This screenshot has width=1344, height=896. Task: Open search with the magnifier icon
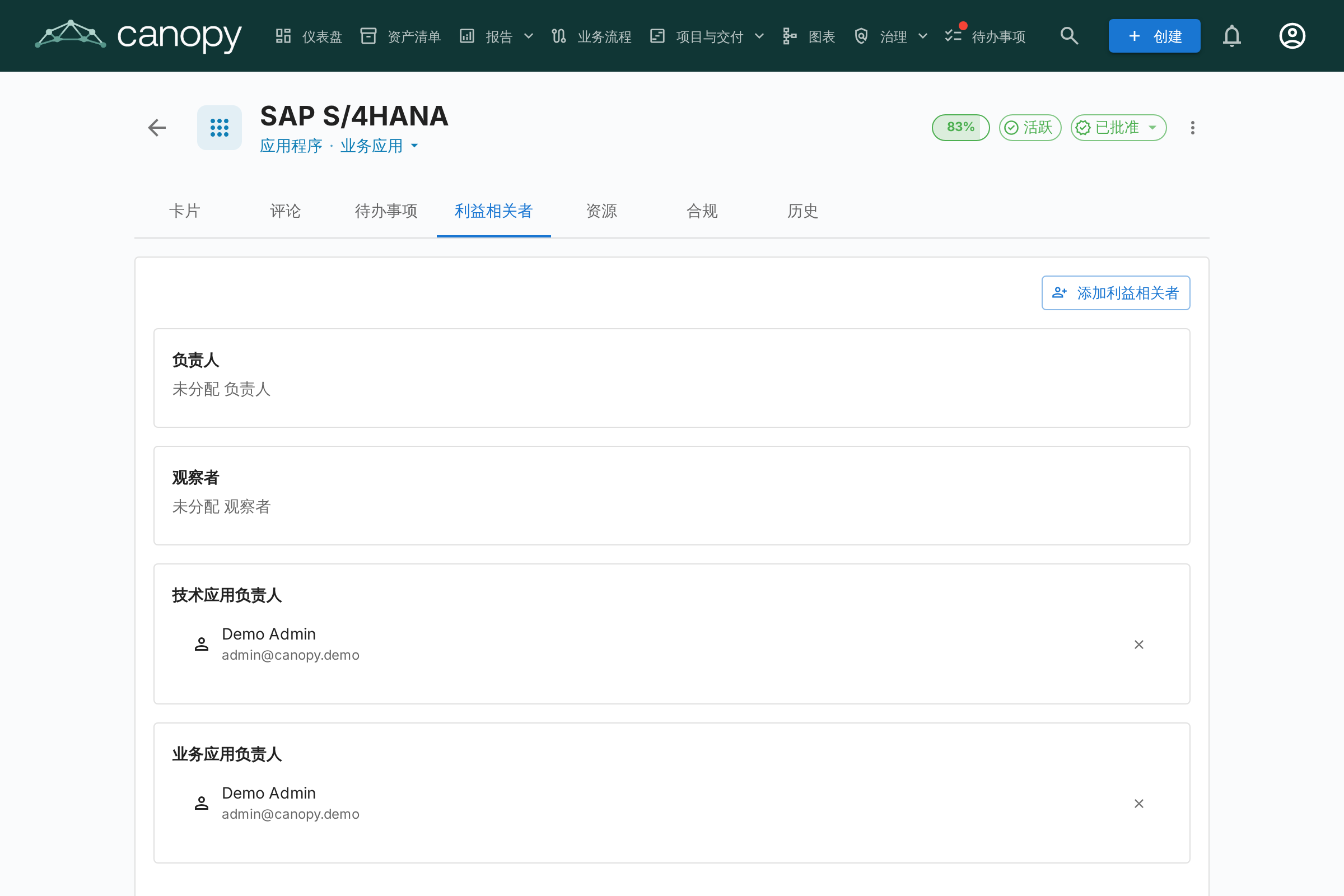tap(1069, 36)
